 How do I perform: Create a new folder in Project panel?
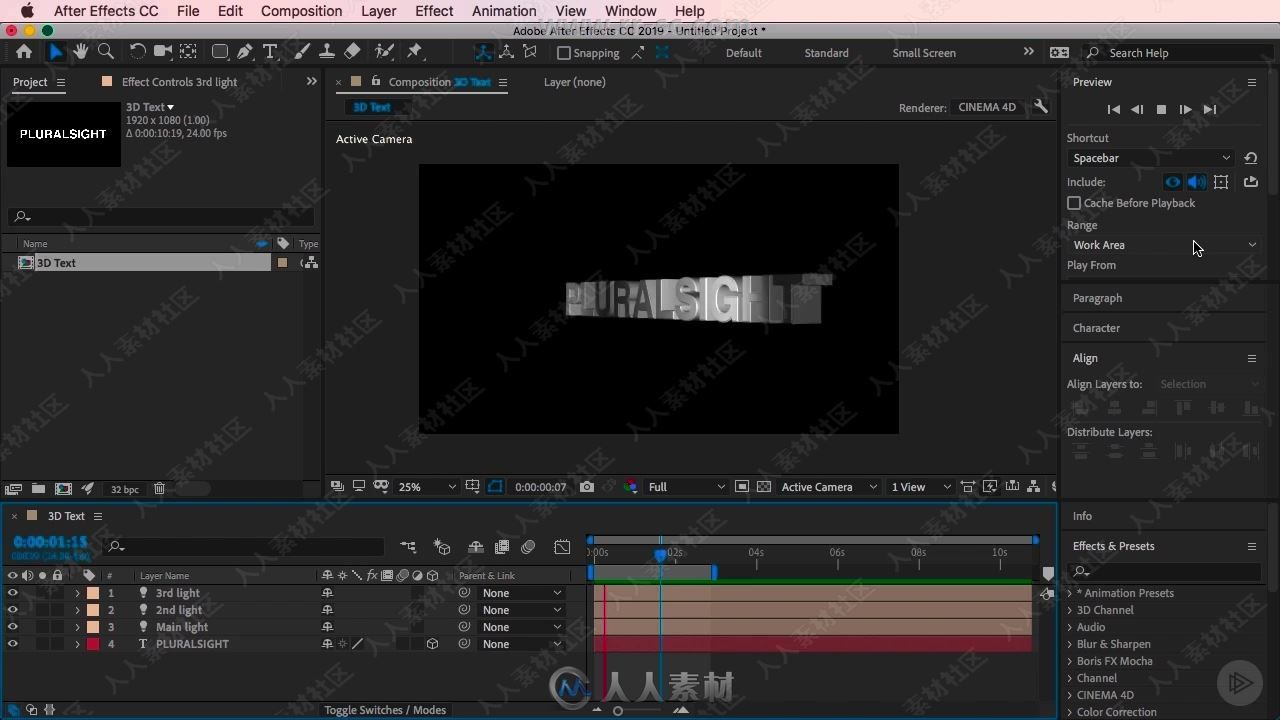coord(38,489)
